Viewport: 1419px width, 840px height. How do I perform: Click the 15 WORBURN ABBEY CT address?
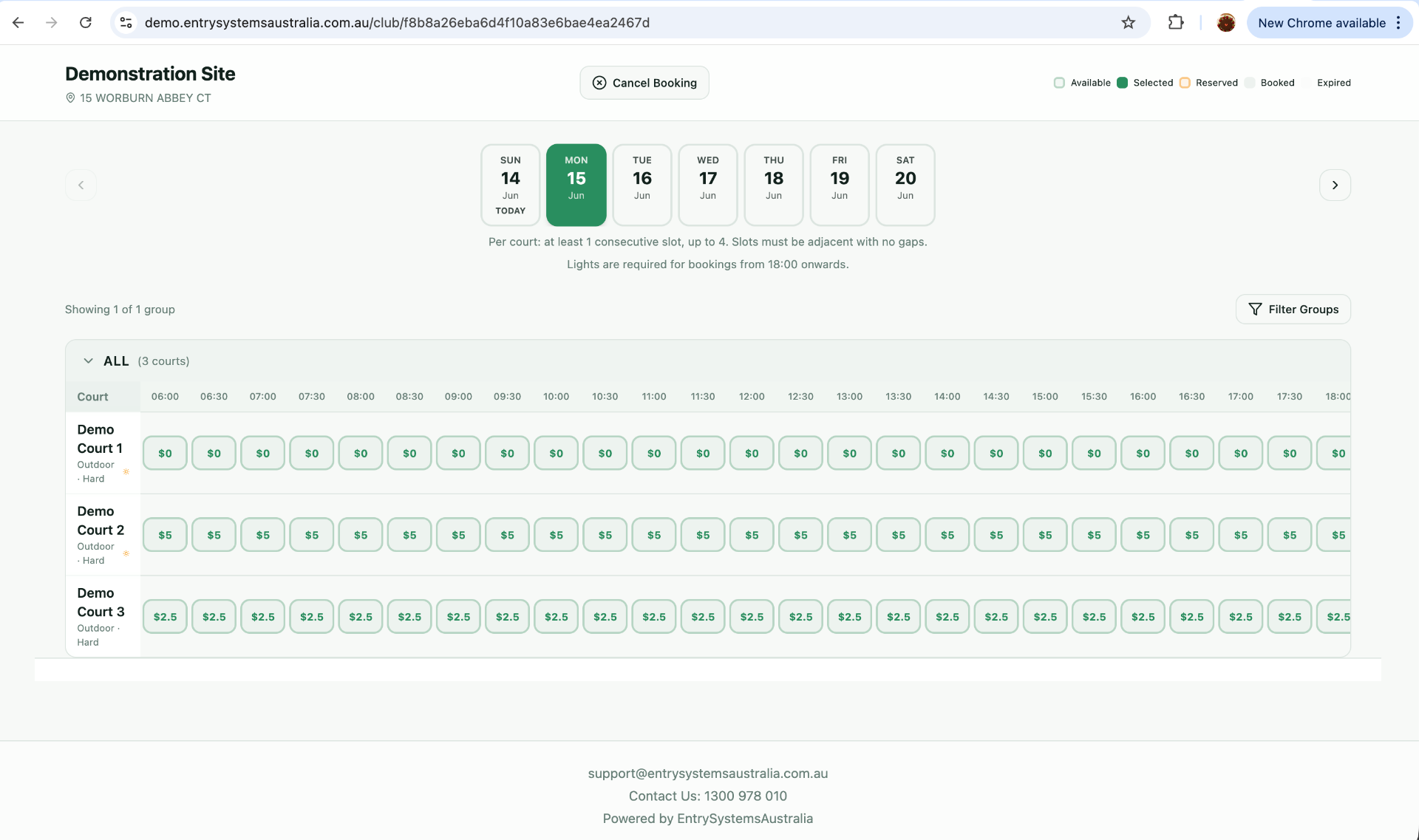pos(146,98)
